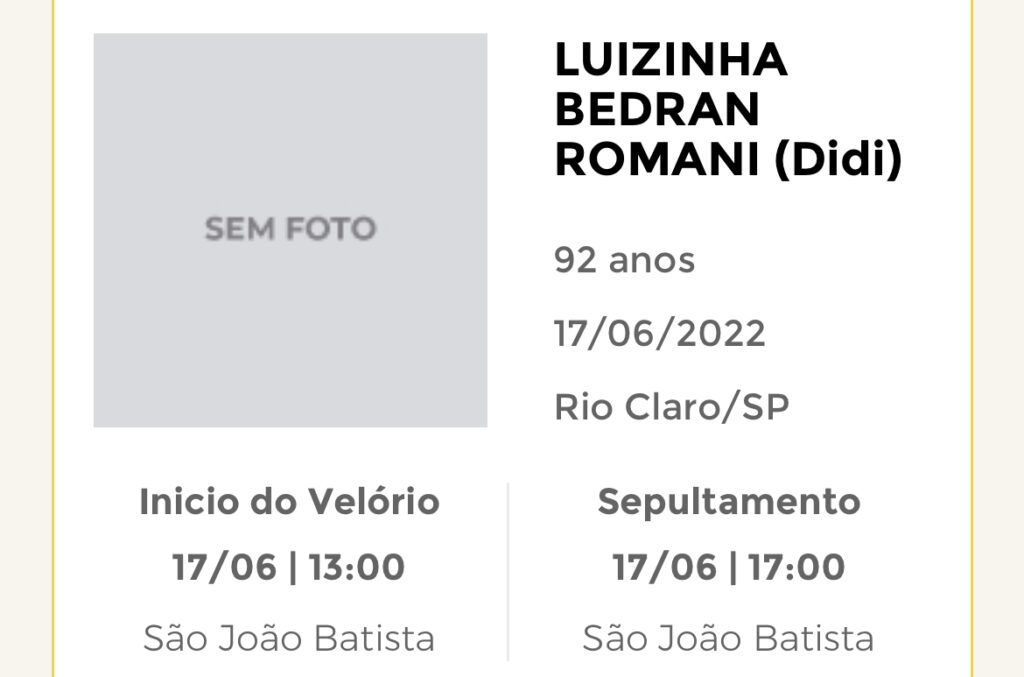1024x677 pixels.
Task: Click the sepultamento time 17/06 | 17:00
Action: (x=729, y=567)
